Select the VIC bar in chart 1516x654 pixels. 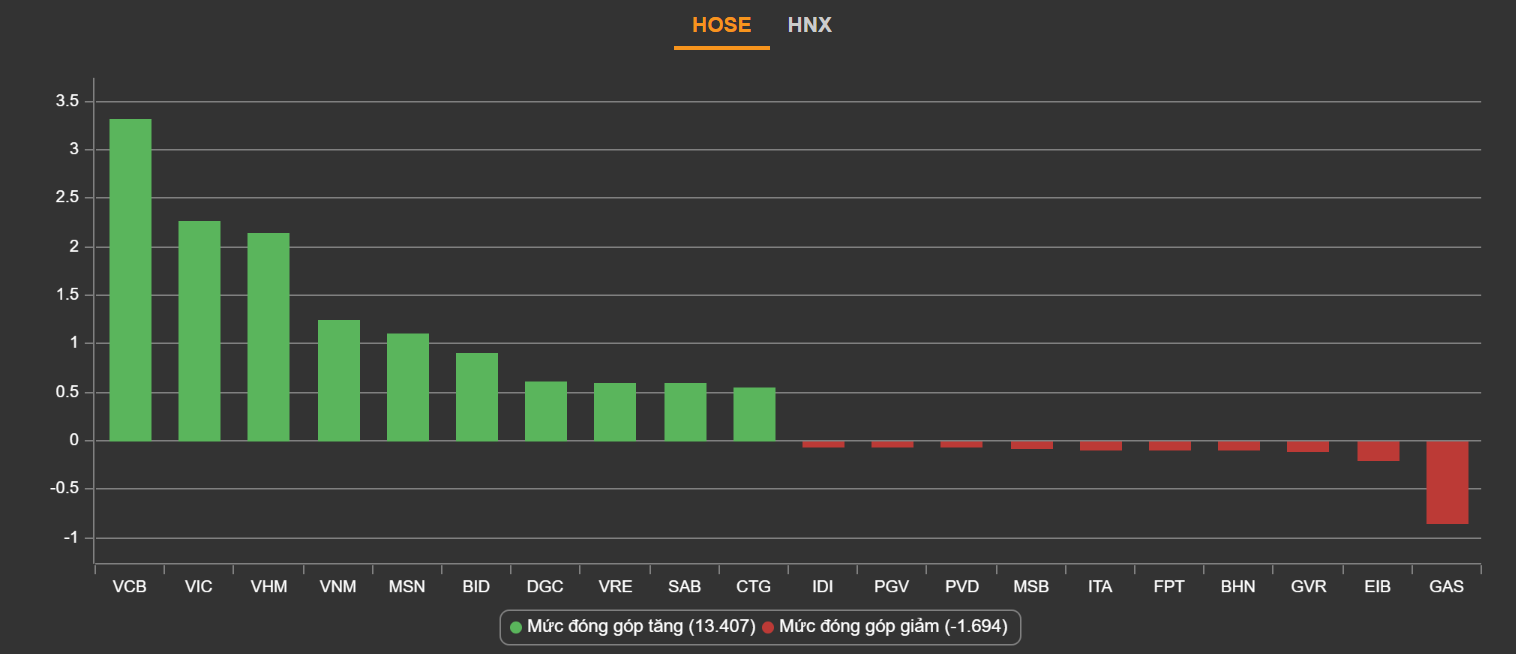(199, 331)
